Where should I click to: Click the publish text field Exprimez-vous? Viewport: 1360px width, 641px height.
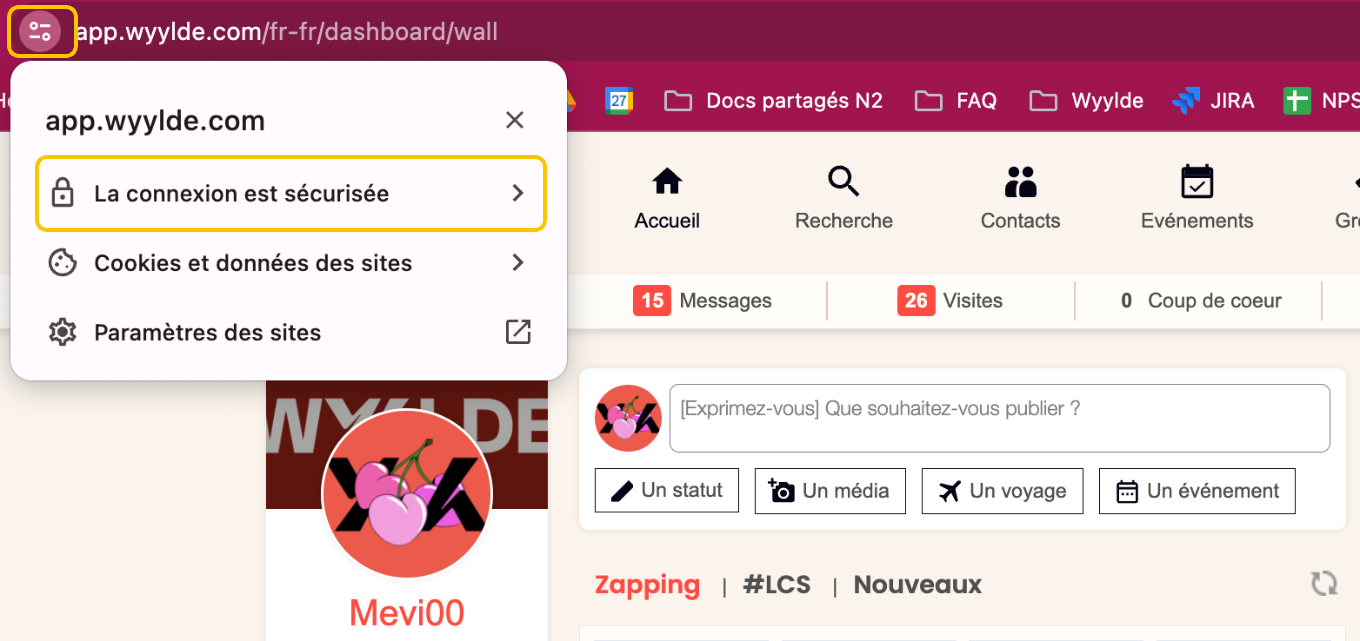(999, 418)
